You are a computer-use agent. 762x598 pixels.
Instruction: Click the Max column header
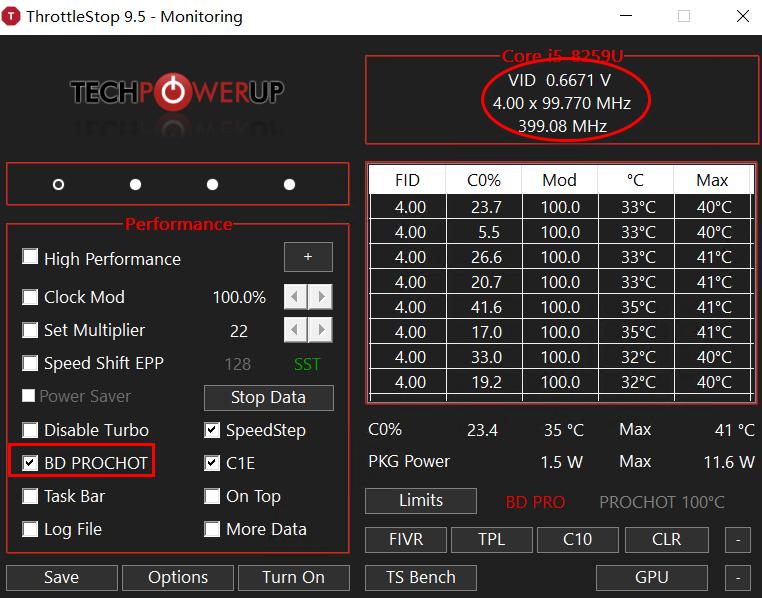tap(712, 180)
